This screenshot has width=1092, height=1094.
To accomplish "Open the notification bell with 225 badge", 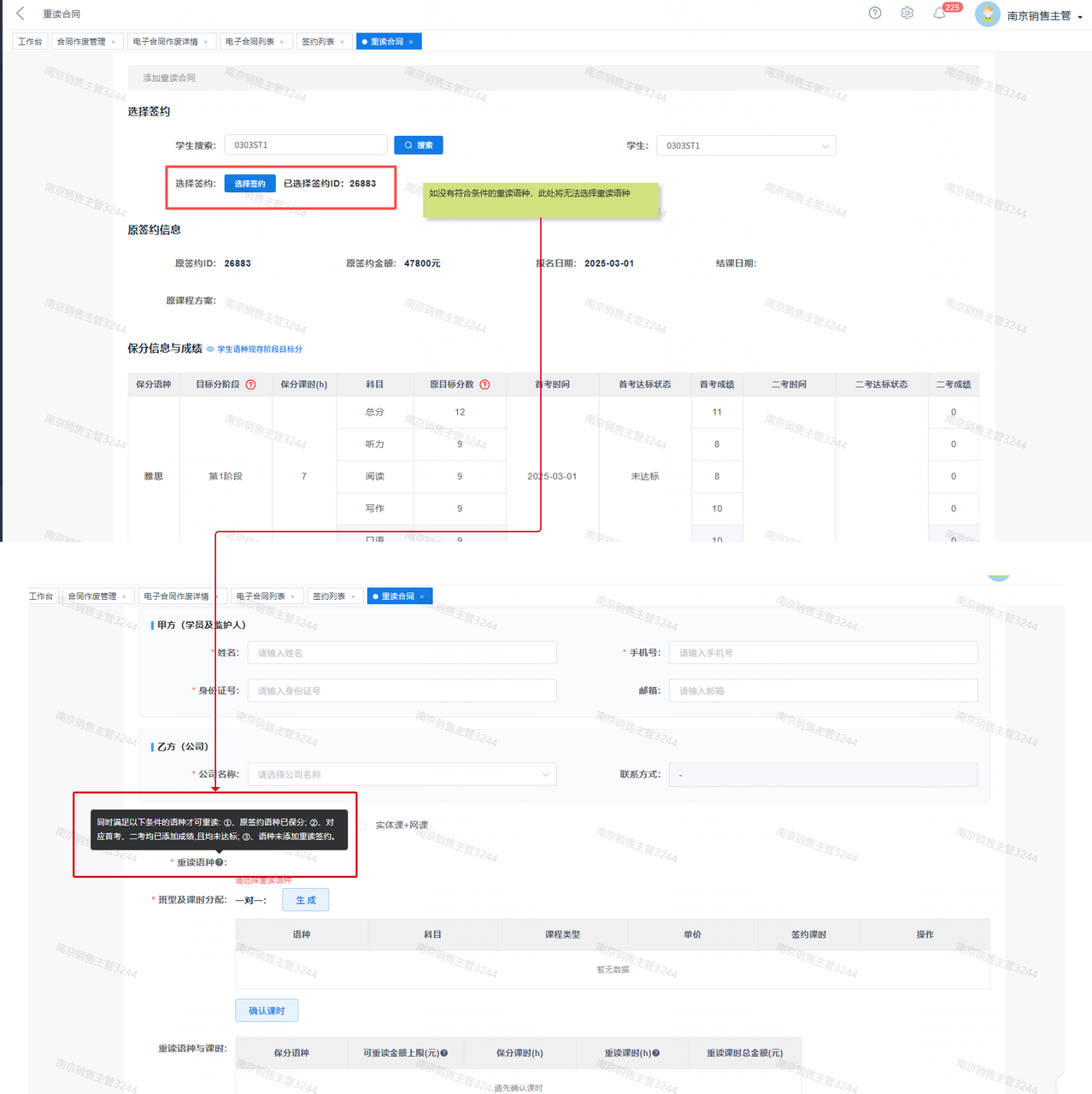I will (x=940, y=13).
